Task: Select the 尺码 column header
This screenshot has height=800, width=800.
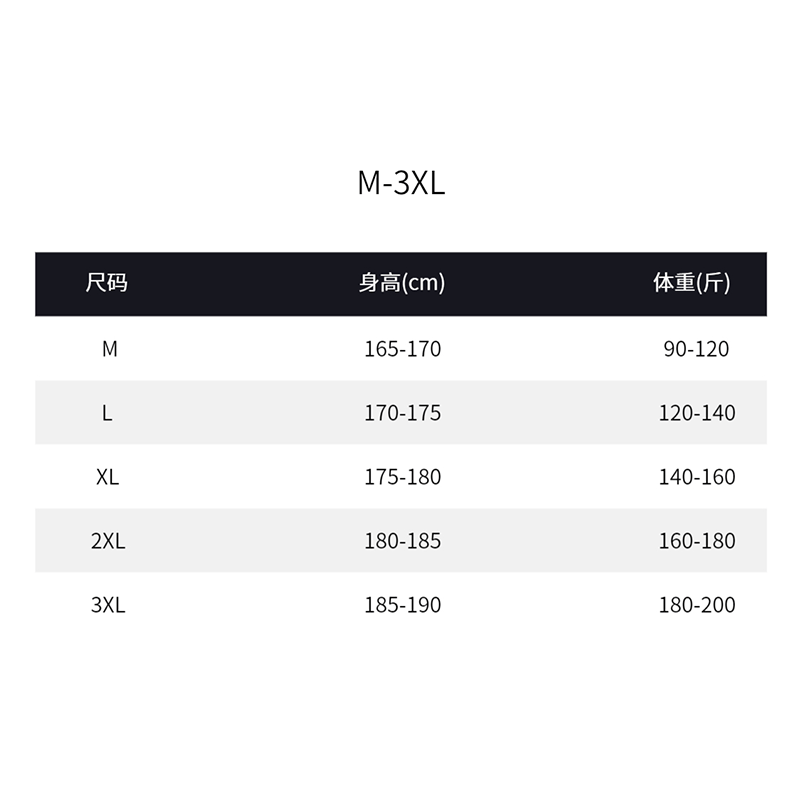Action: pos(106,283)
